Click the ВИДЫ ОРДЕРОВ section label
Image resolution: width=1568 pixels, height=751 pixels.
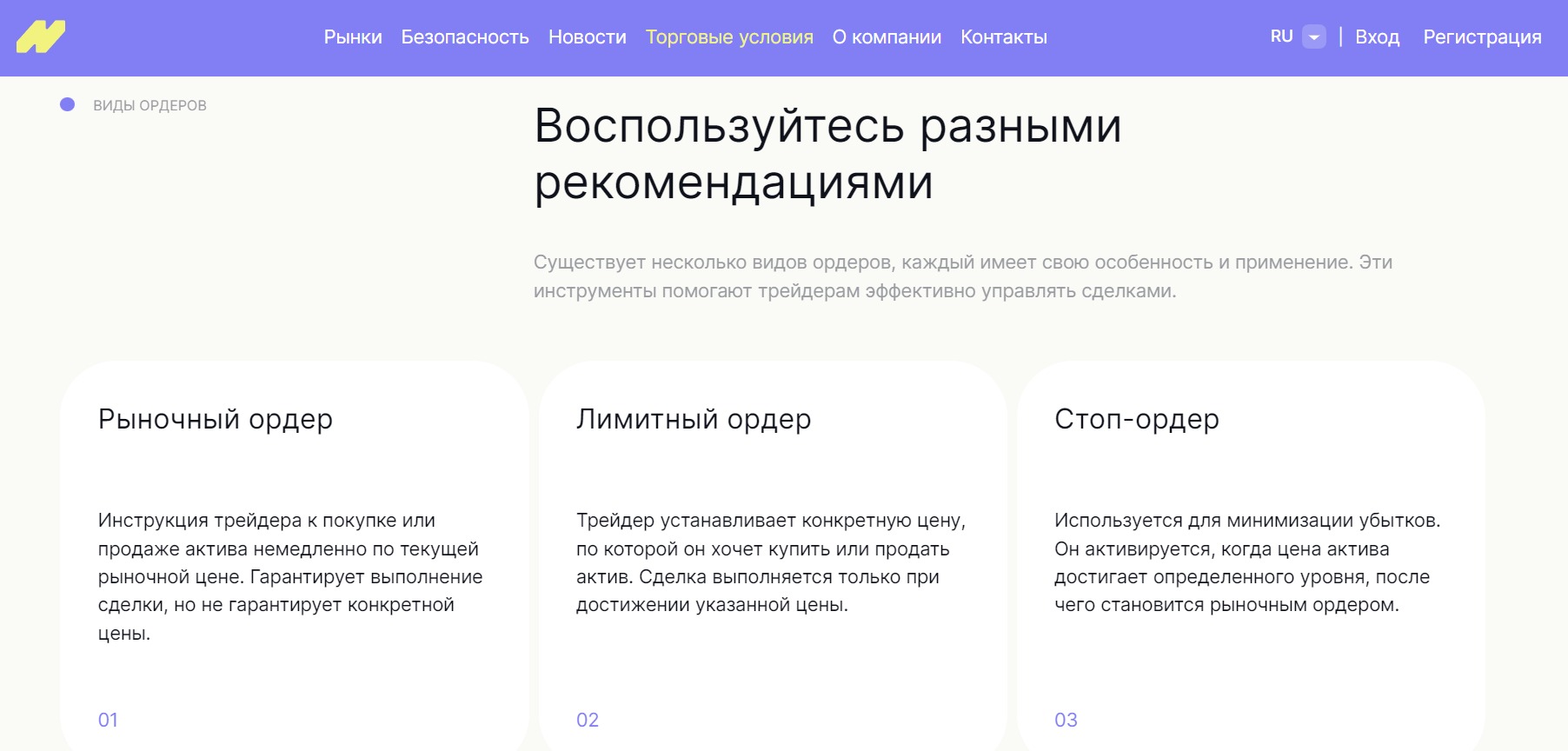[149, 105]
